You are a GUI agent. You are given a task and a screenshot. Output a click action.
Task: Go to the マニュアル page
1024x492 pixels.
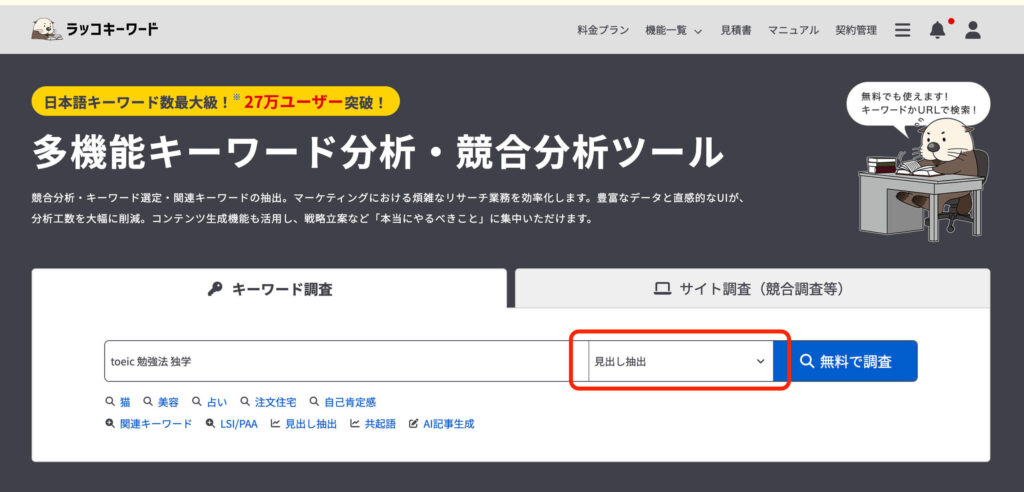click(793, 30)
